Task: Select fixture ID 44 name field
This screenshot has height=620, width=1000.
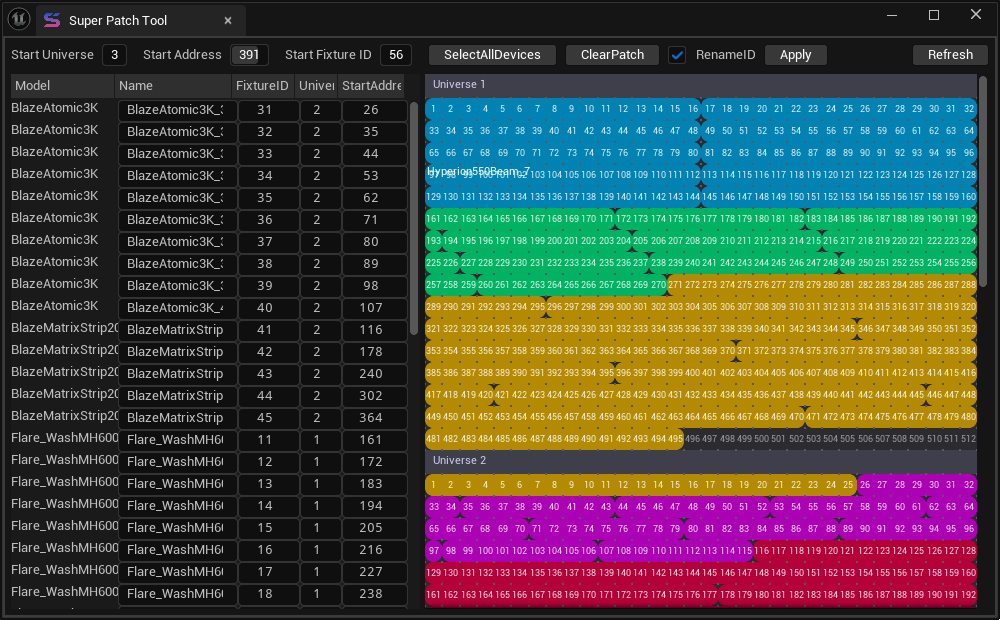Action: tap(177, 395)
